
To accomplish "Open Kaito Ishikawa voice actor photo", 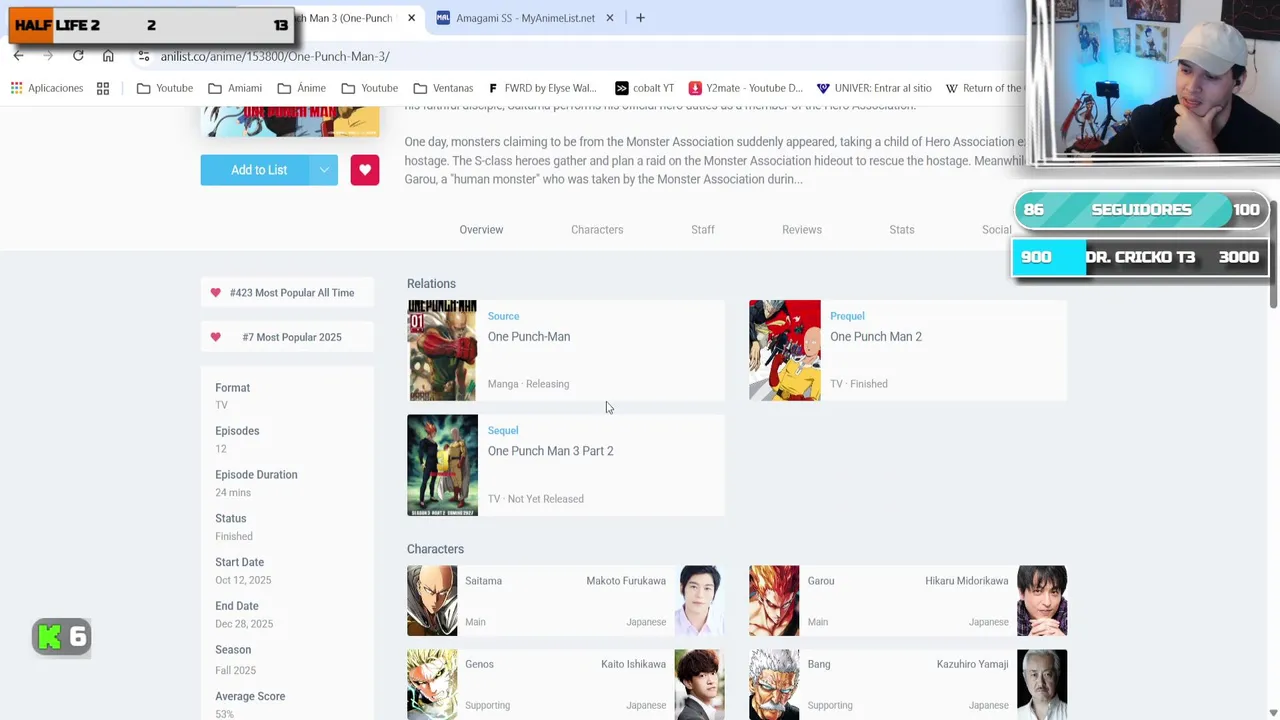I will (700, 685).
